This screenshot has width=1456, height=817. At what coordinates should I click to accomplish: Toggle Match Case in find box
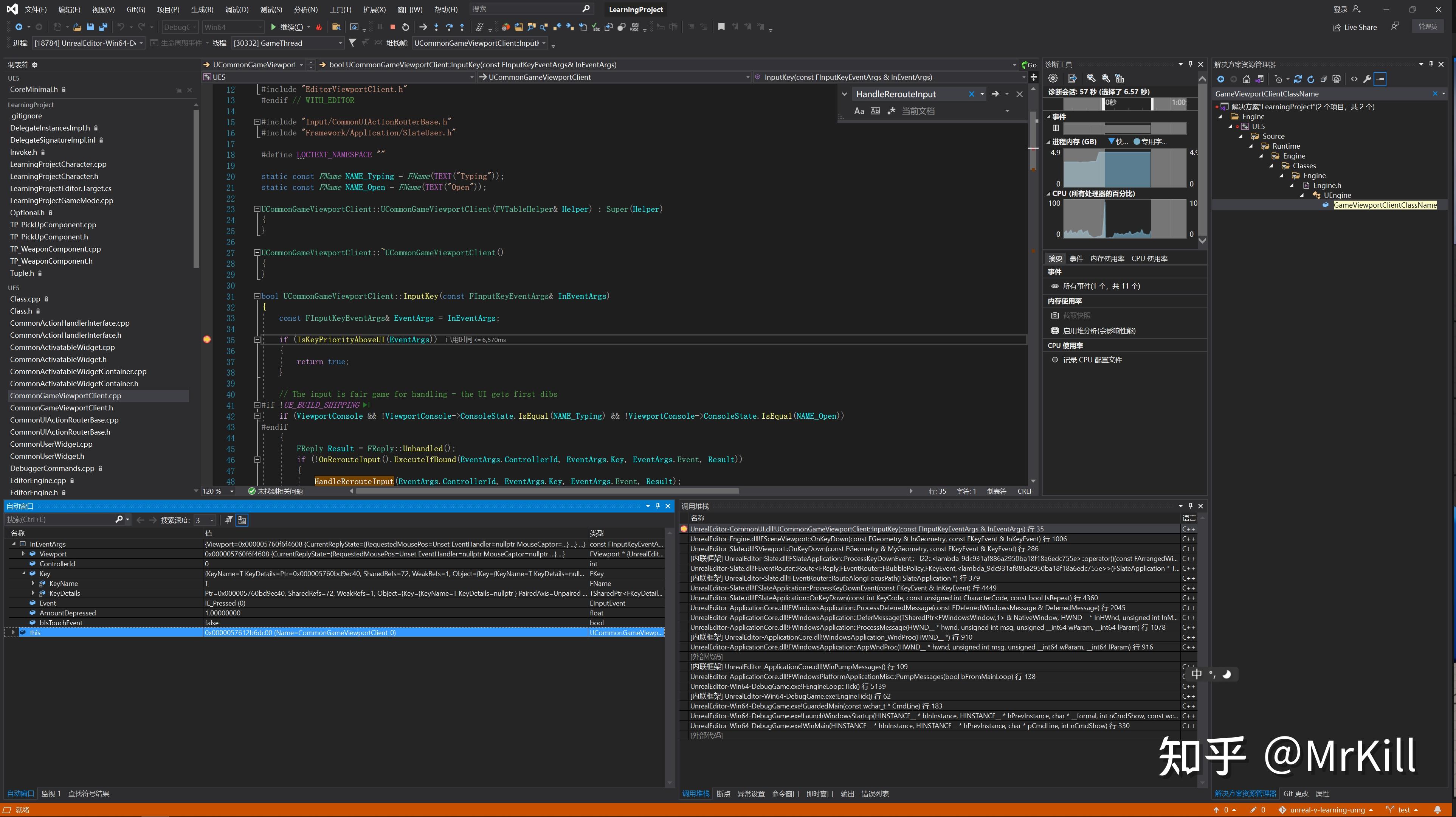859,111
